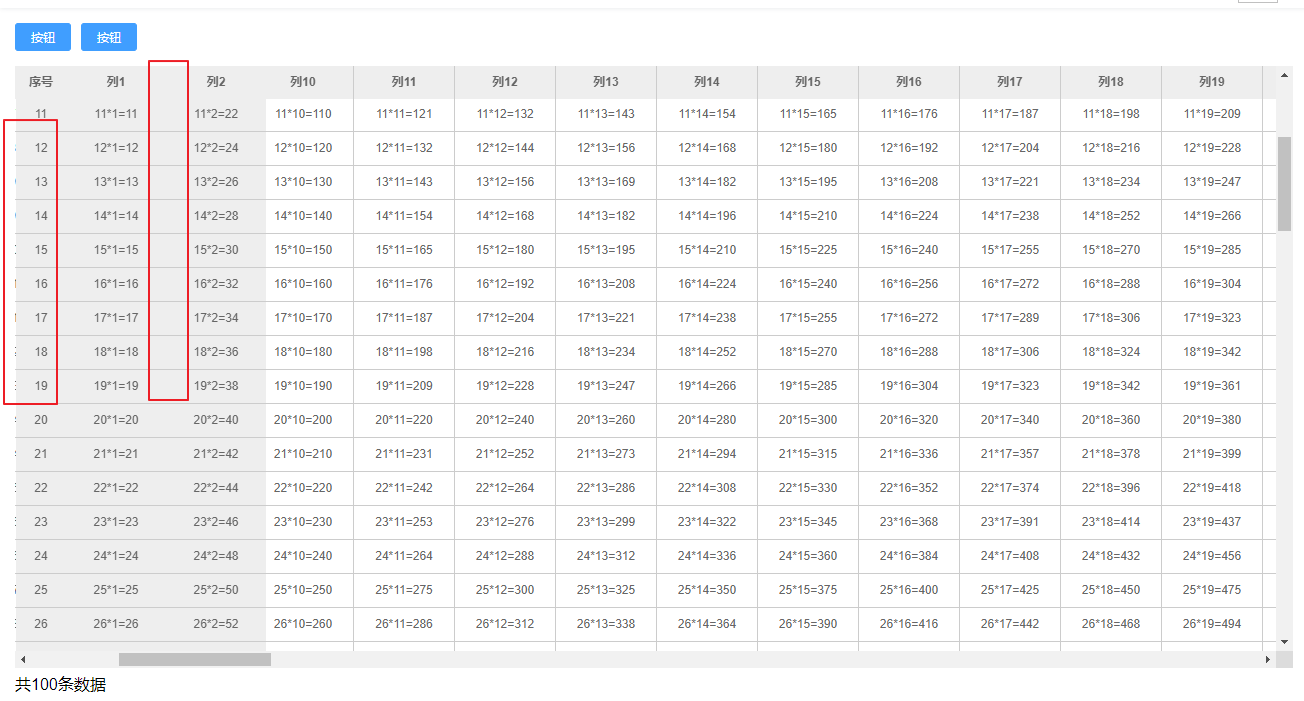Open the 19*19=361 link

pos(1212,385)
